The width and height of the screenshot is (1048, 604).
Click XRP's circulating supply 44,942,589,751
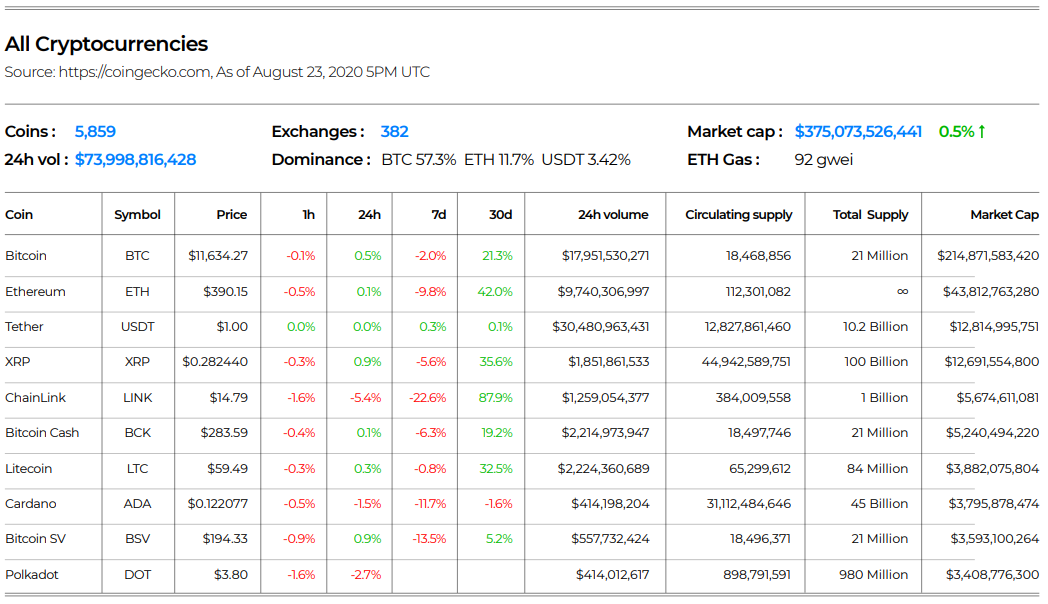pos(746,362)
